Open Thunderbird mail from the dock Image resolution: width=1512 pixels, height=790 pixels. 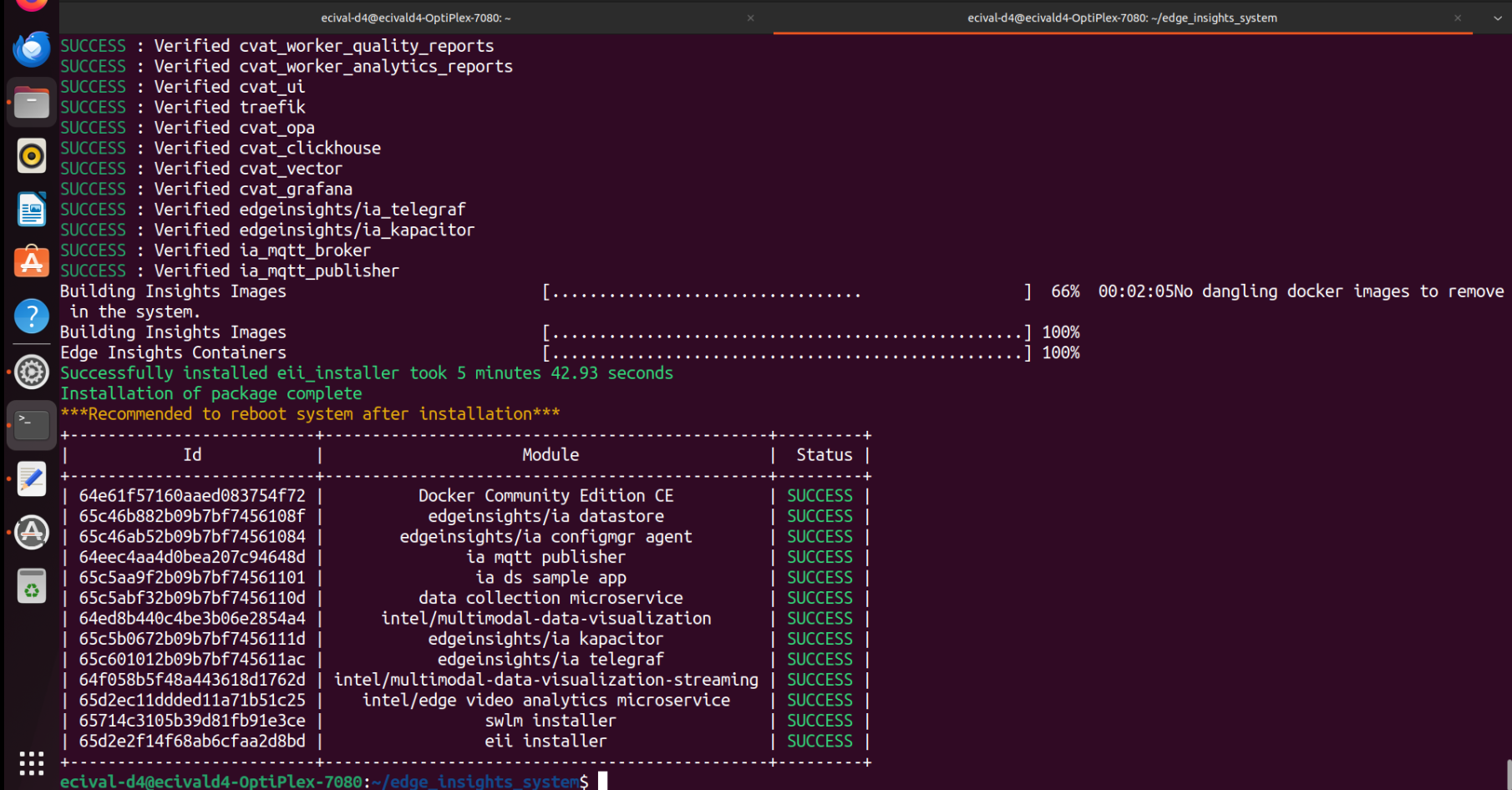point(32,50)
